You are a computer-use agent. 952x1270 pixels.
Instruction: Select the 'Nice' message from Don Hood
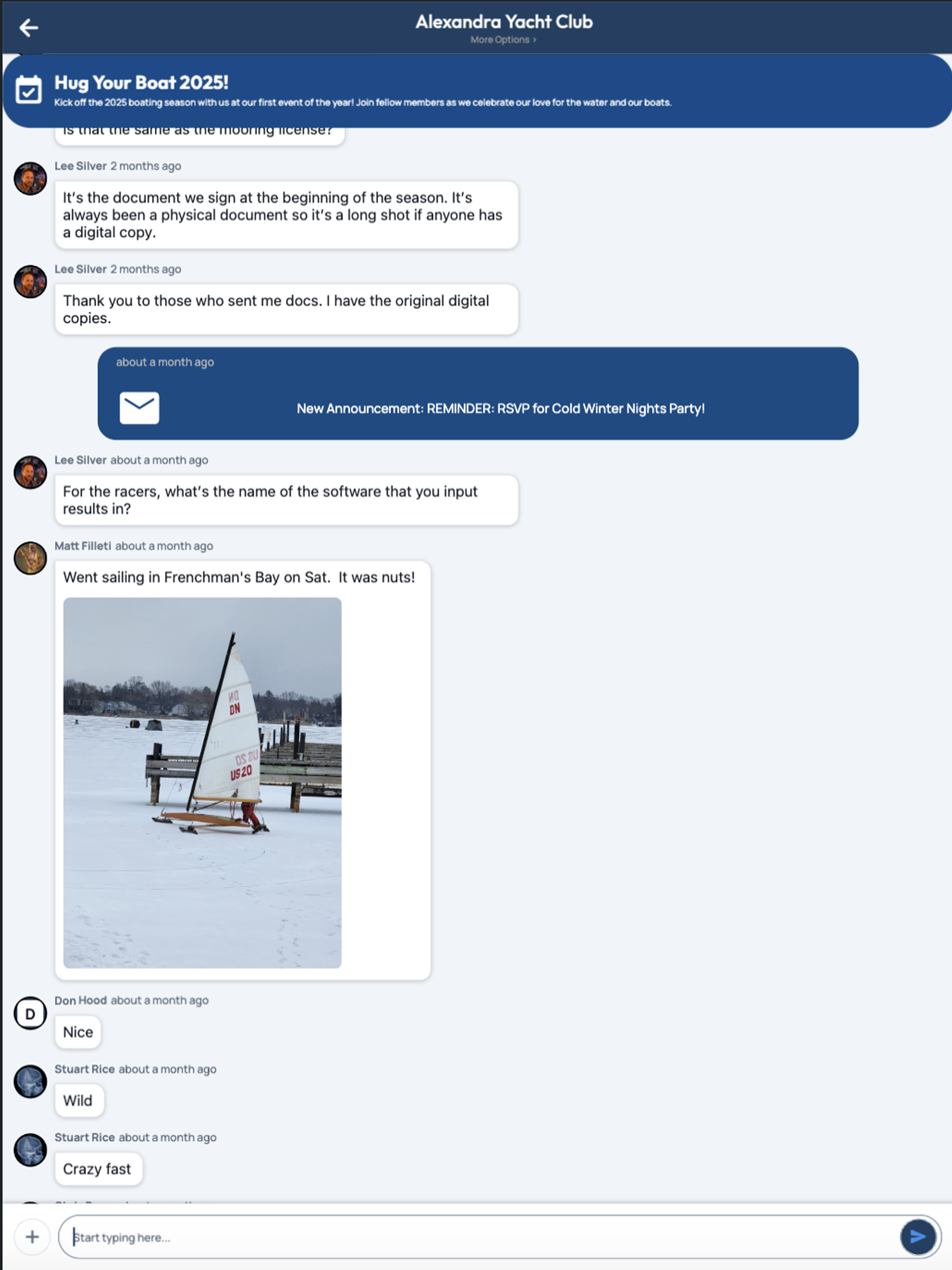tap(78, 1032)
